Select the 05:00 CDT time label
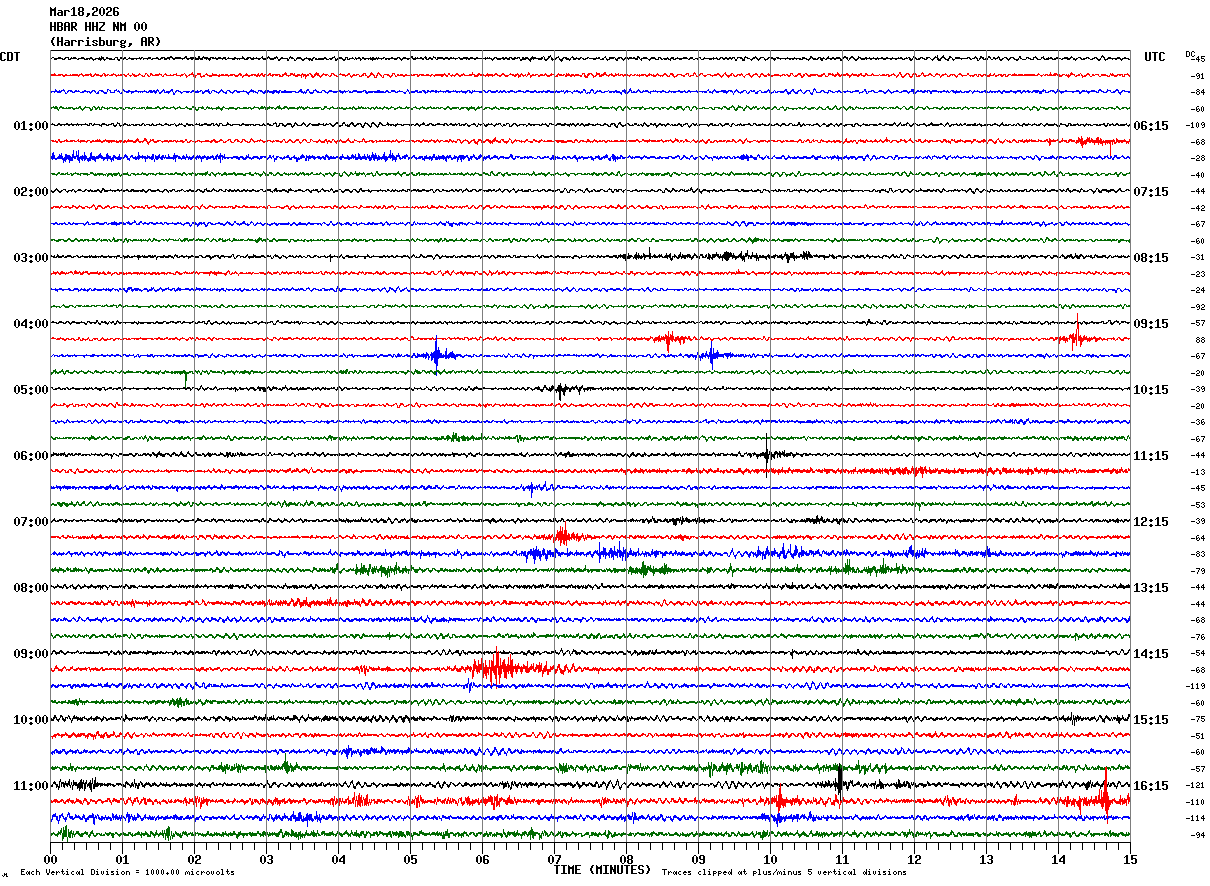1210x886 pixels. point(31,390)
